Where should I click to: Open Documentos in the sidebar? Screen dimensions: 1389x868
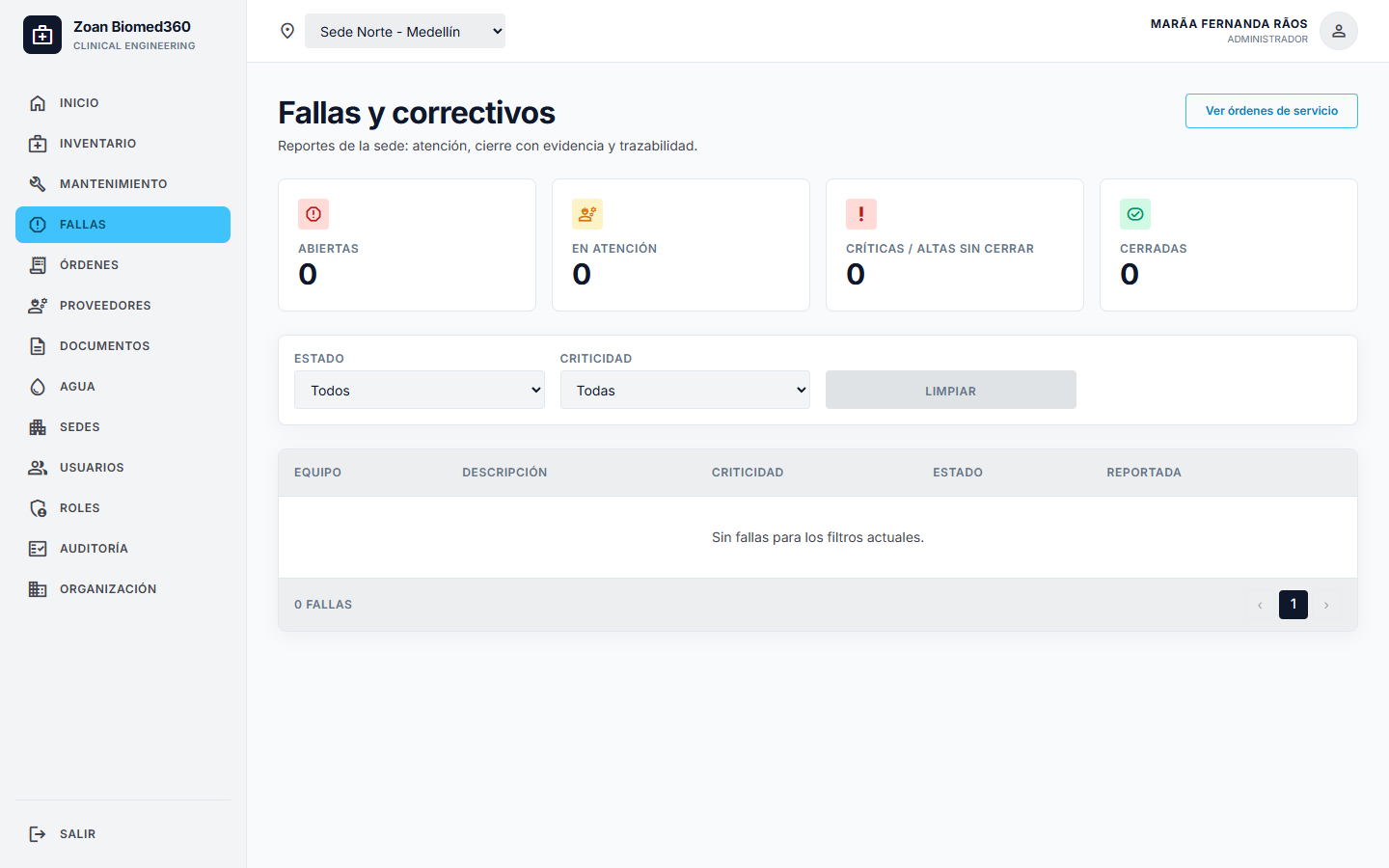pyautogui.click(x=123, y=346)
